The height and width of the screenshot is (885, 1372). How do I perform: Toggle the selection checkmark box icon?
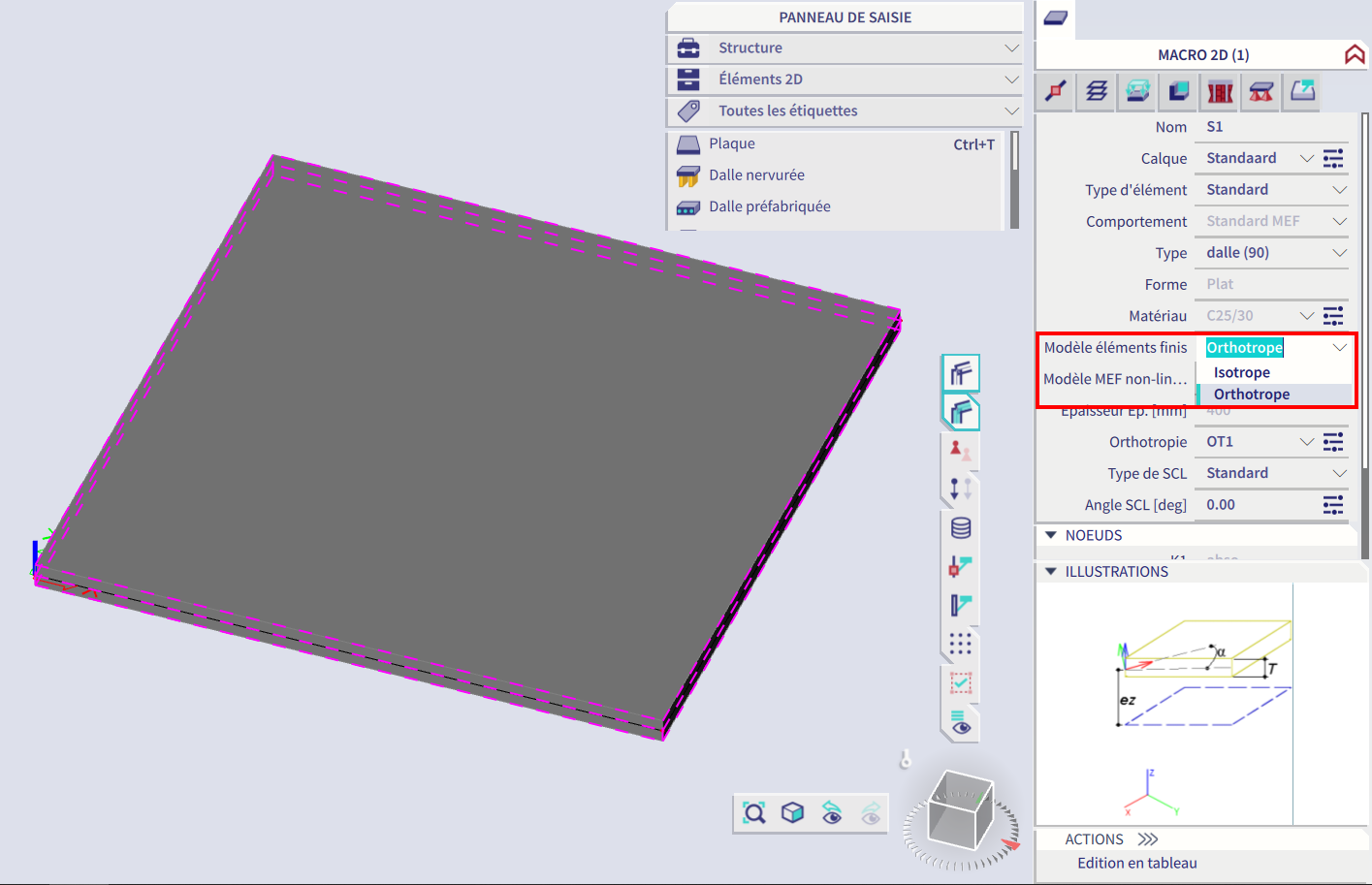pyautogui.click(x=960, y=683)
